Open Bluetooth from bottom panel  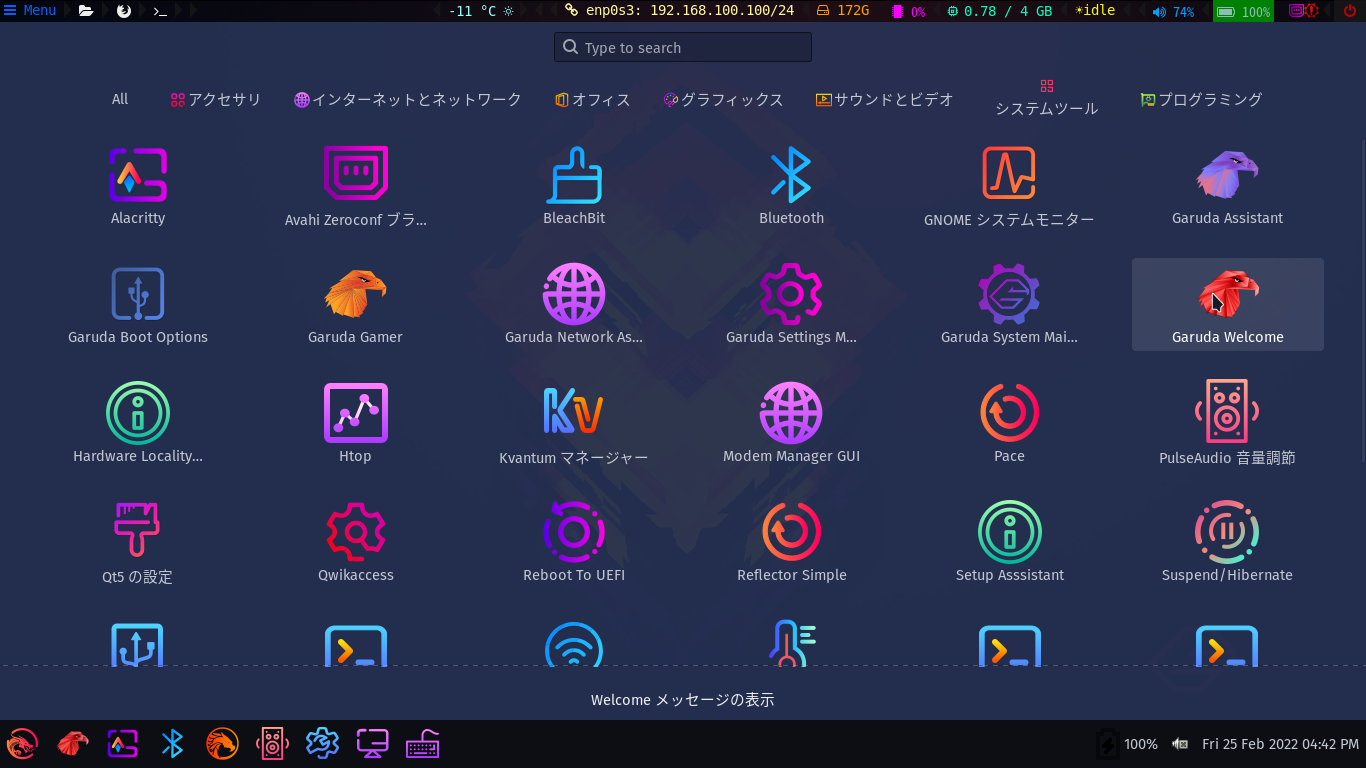click(x=172, y=743)
